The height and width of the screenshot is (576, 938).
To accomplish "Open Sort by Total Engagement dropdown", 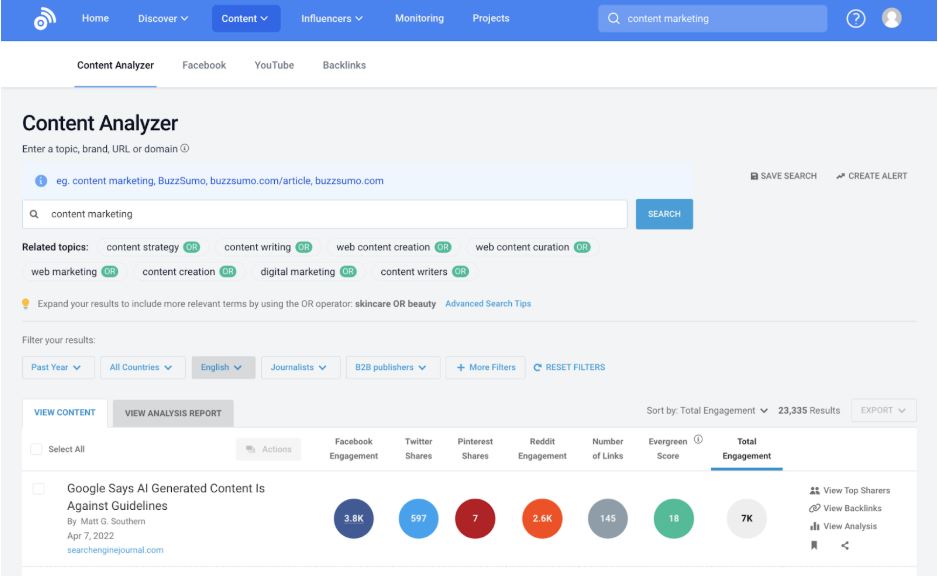I will coord(707,410).
